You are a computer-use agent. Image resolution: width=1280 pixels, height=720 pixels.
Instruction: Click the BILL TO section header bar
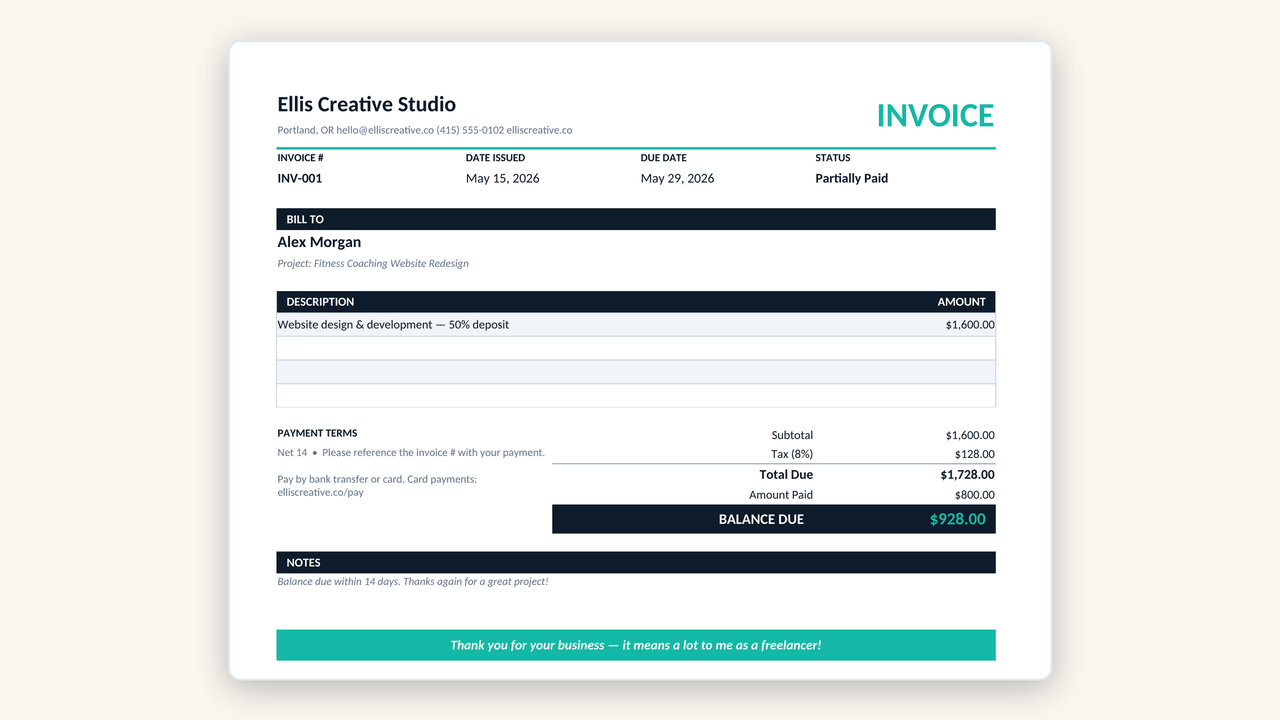pyautogui.click(x=636, y=219)
